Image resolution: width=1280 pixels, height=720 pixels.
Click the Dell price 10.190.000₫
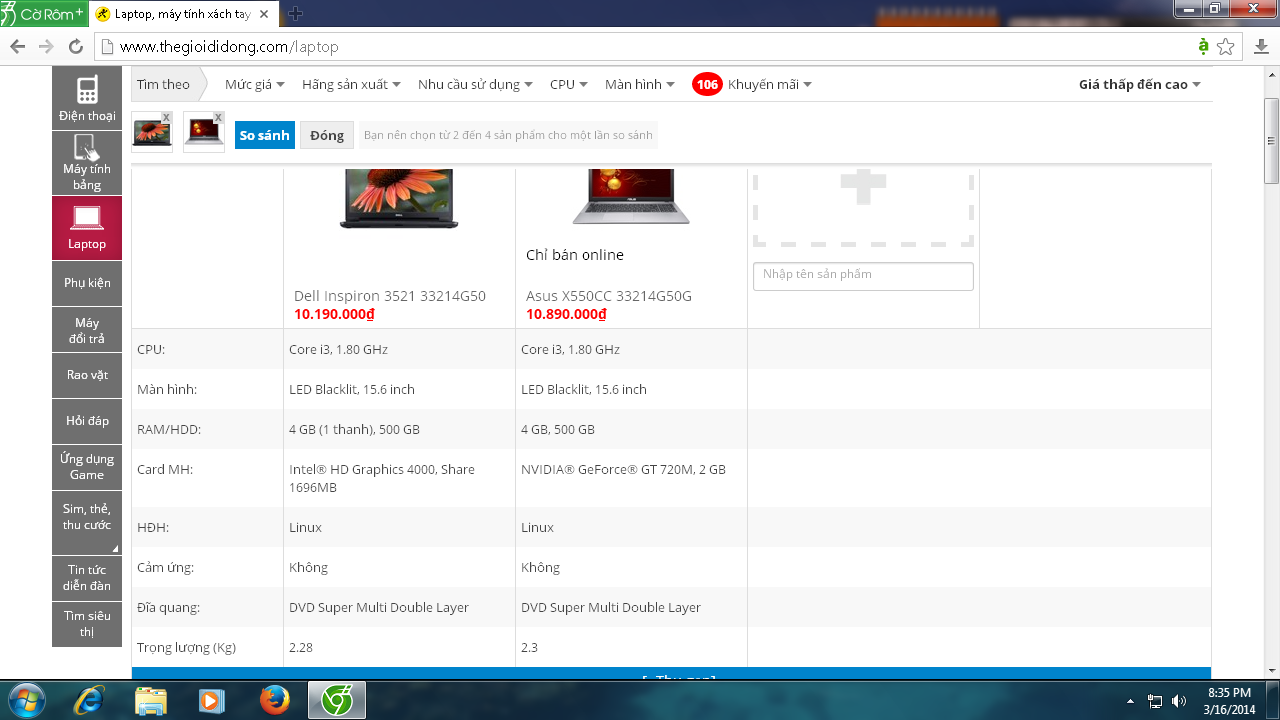coord(334,314)
